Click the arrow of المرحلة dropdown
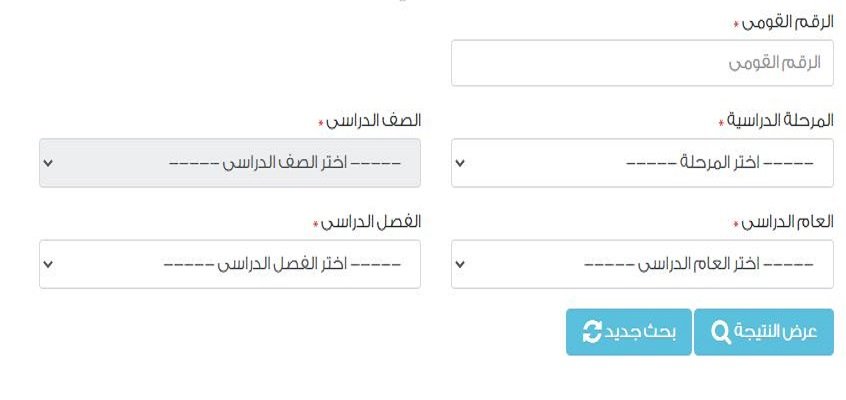This screenshot has width=846, height=400. click(460, 162)
